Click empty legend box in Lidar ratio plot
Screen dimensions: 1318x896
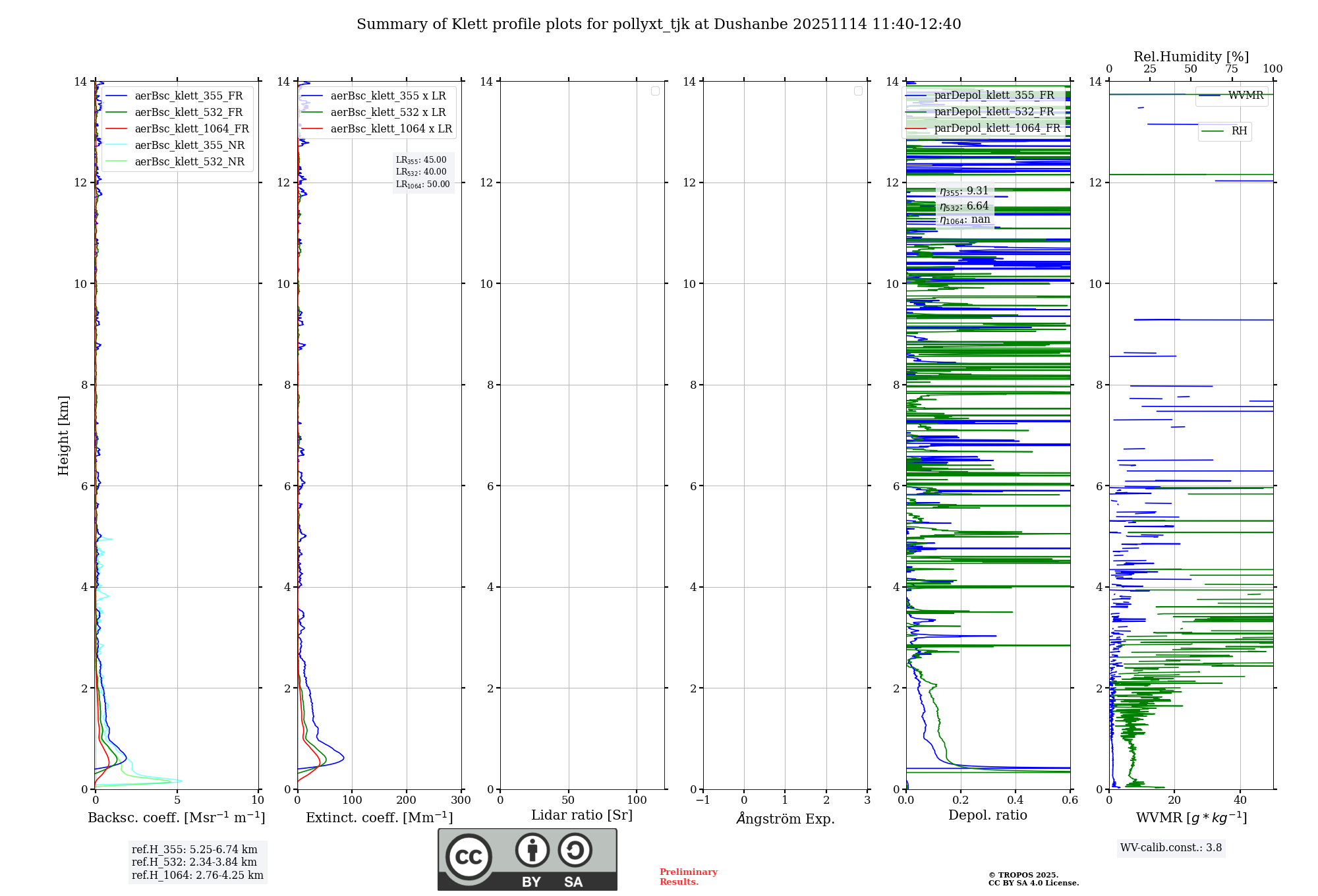[655, 91]
